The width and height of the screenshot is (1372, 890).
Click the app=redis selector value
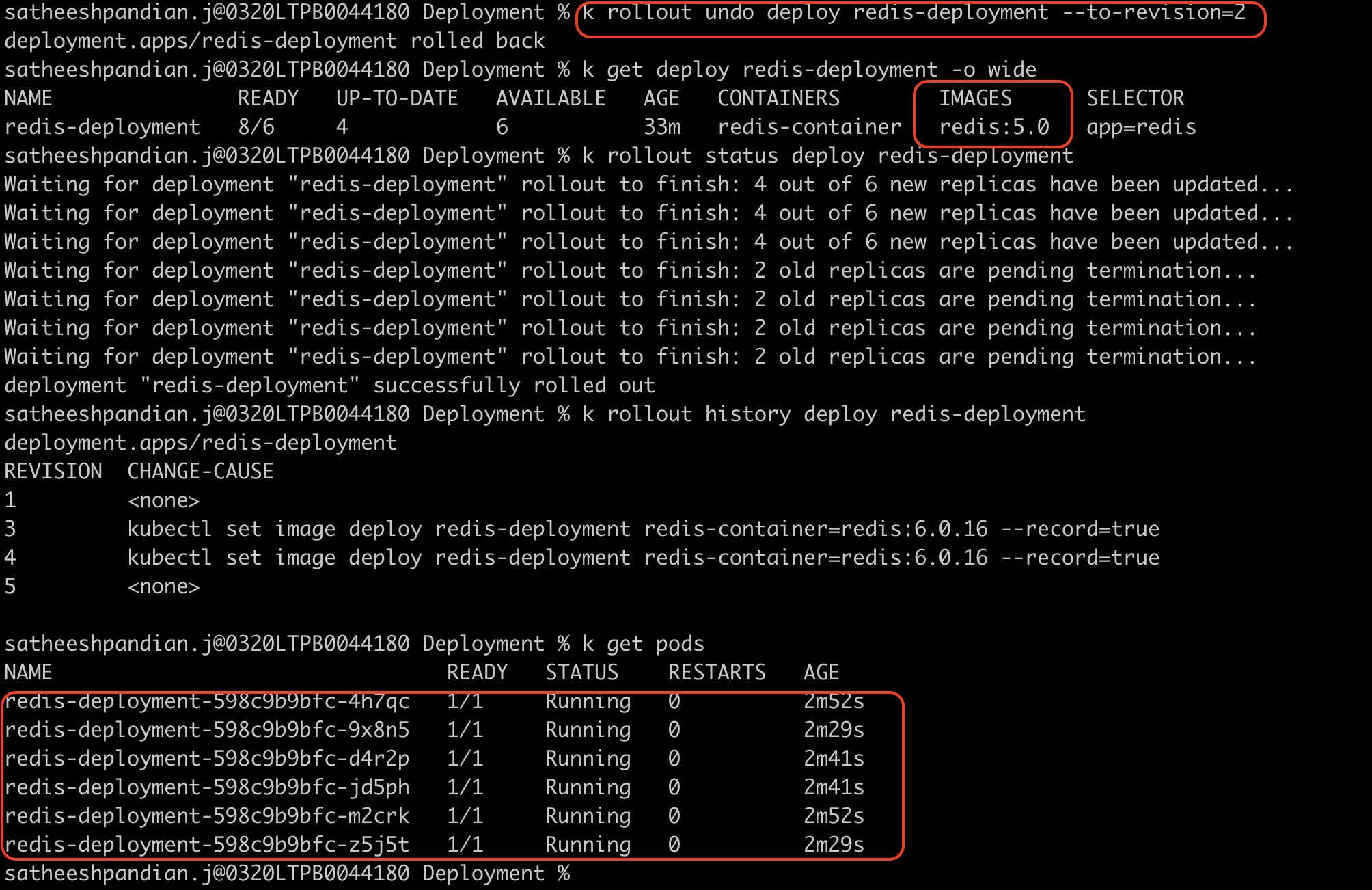(x=1140, y=127)
